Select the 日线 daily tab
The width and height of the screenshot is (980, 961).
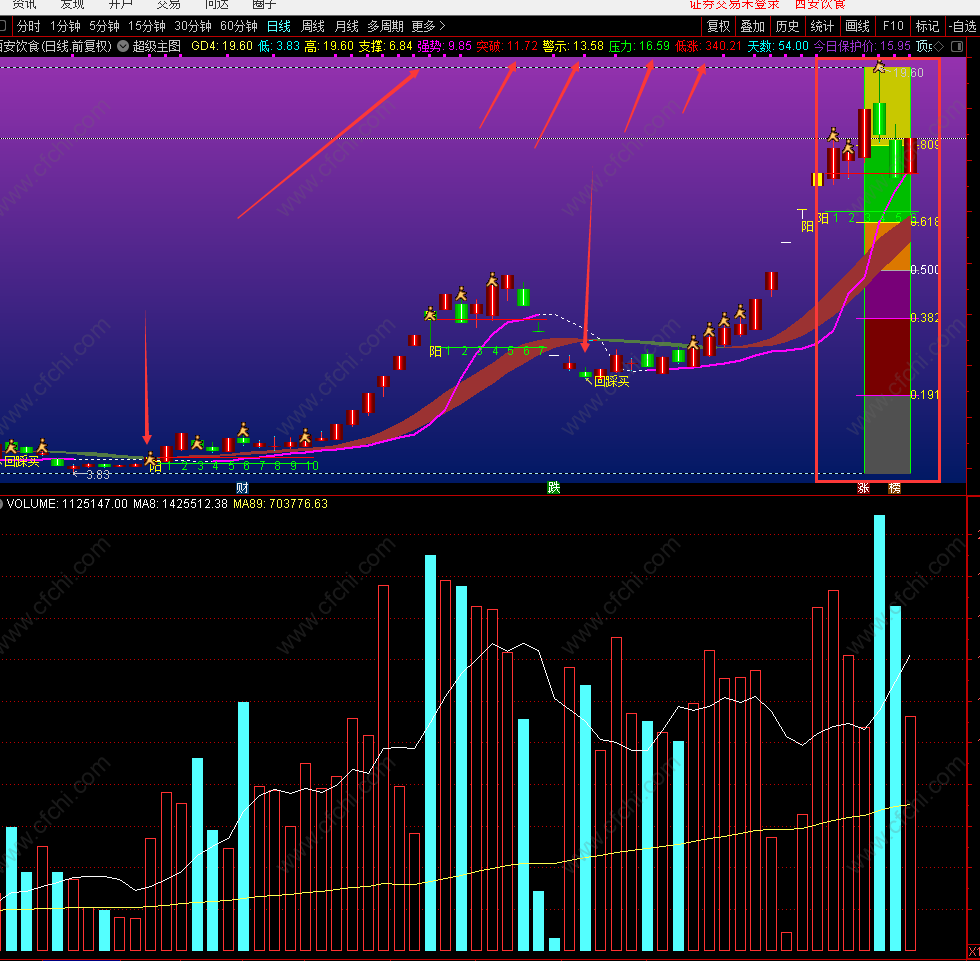(x=279, y=26)
